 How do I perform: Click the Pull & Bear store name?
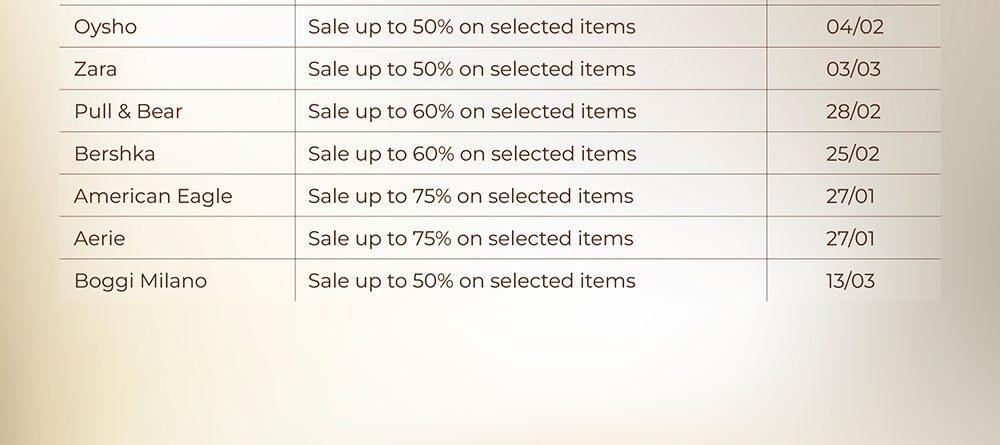coord(128,111)
